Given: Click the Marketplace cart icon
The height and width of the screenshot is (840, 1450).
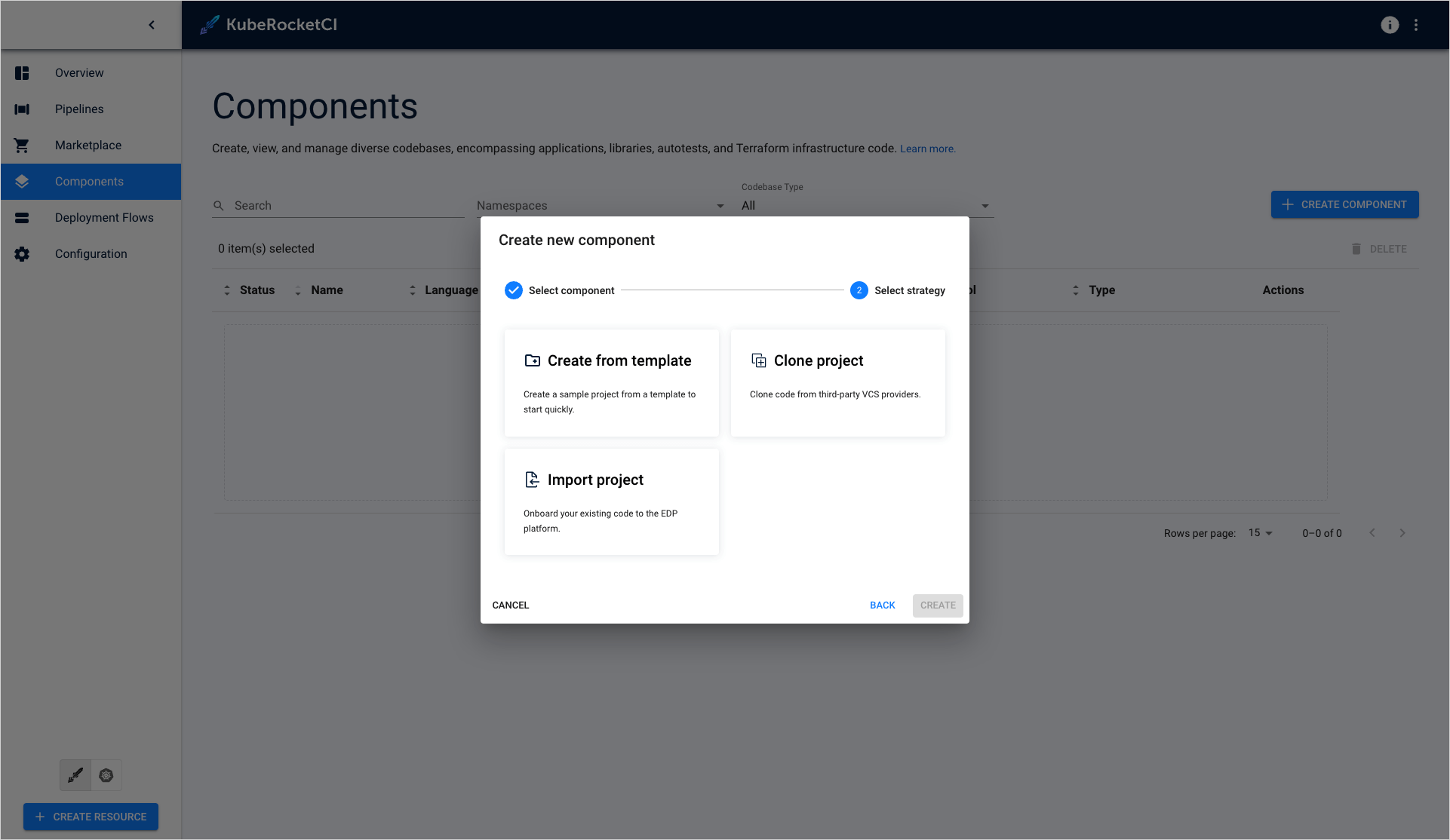Looking at the screenshot, I should (22, 146).
